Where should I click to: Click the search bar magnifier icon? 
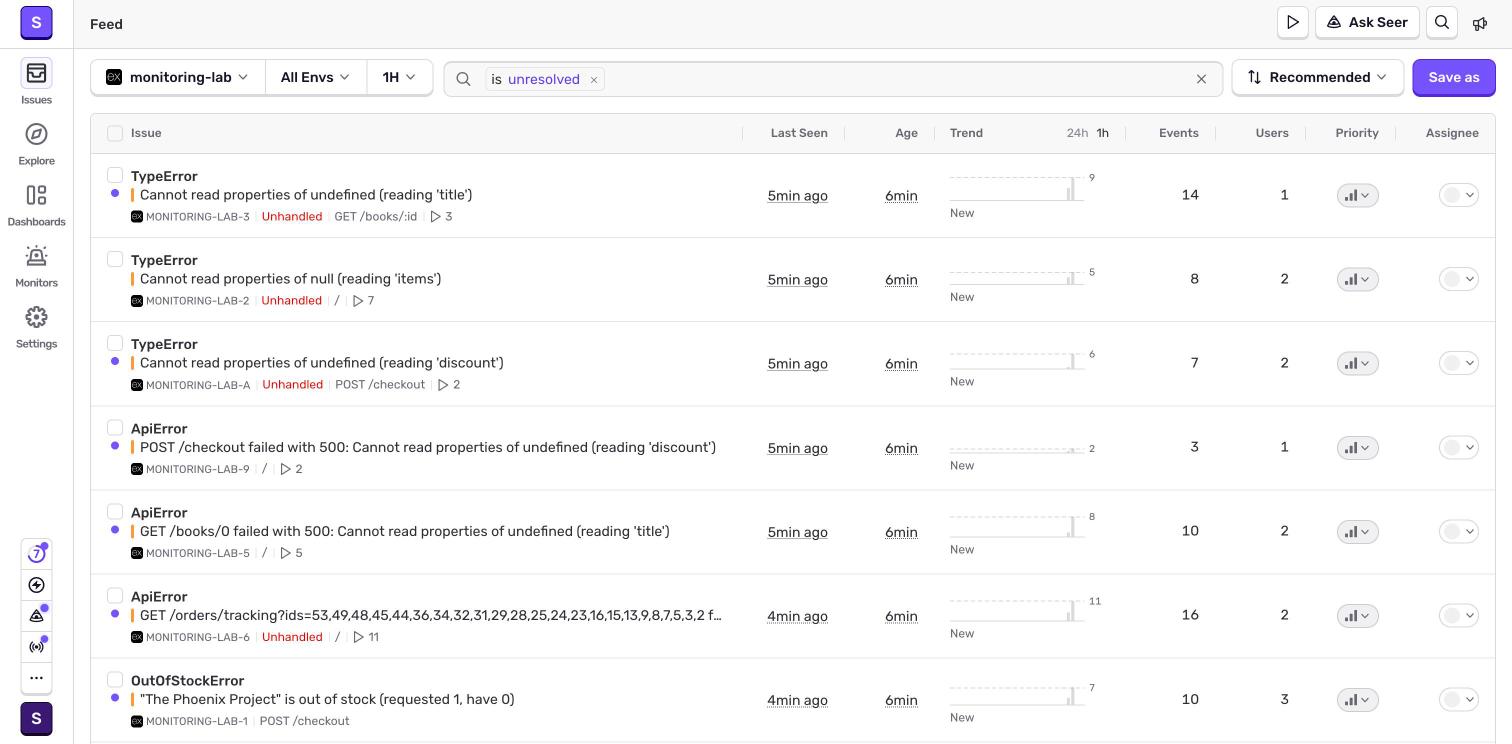(463, 79)
